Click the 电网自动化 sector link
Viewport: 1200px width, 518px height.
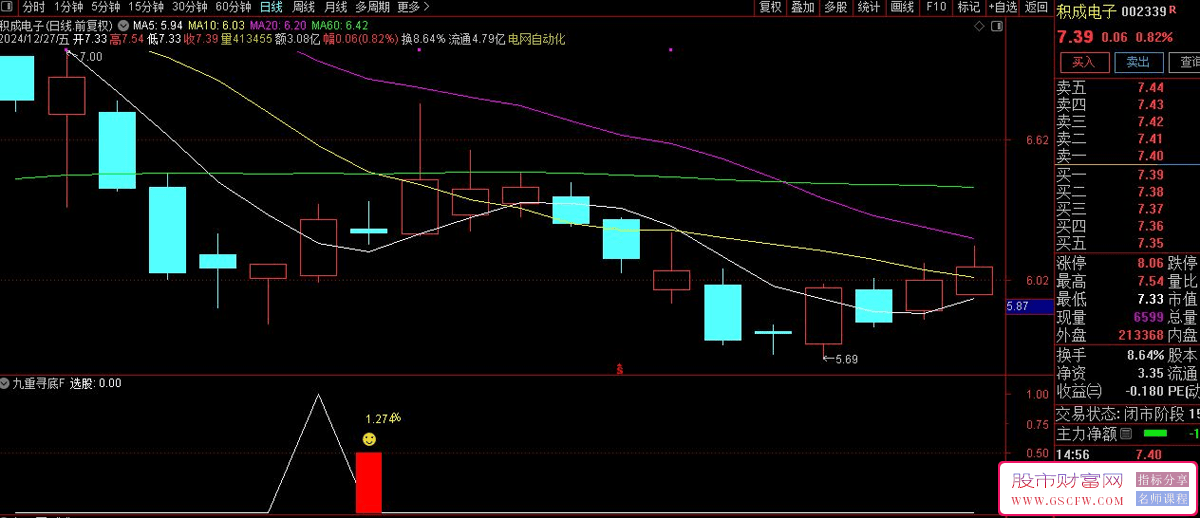point(537,39)
